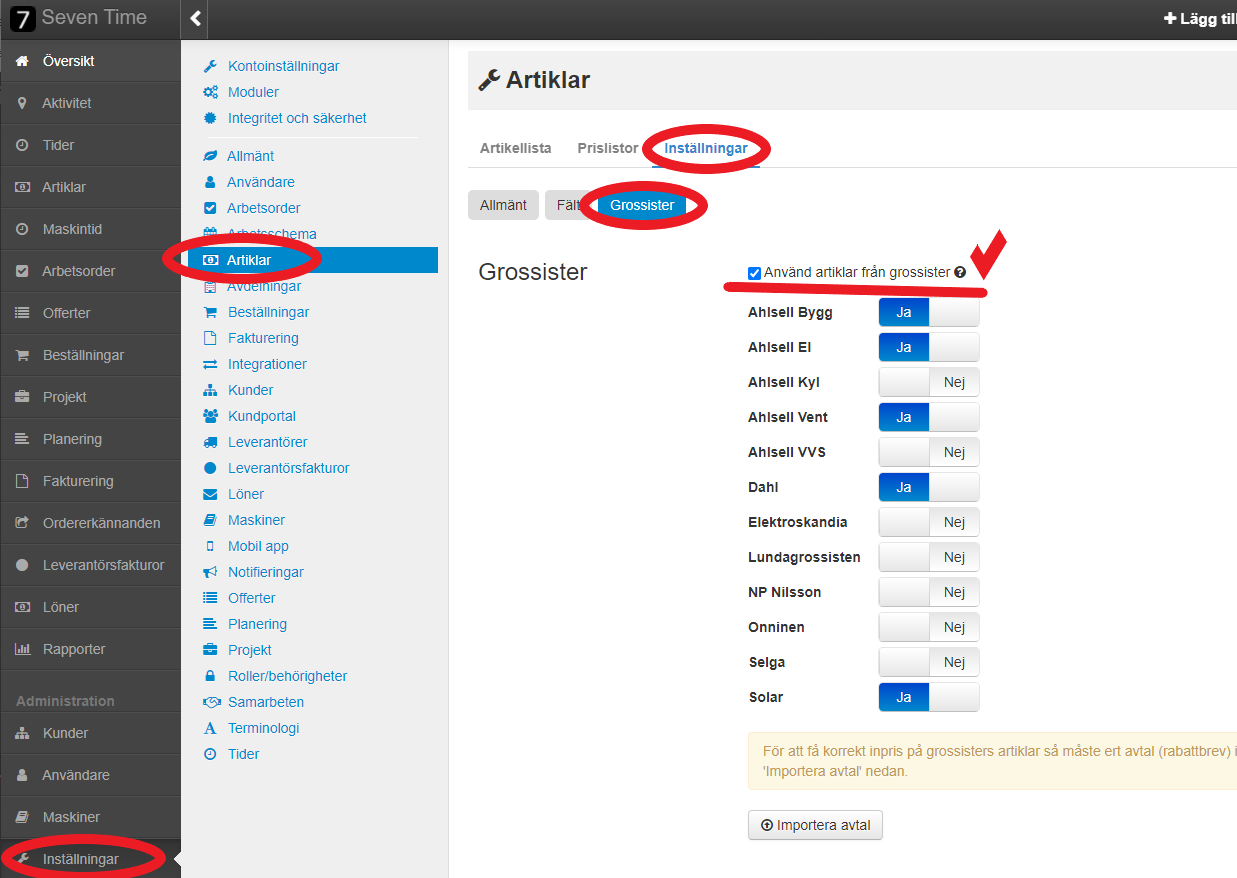Enable the Selga switch
Image resolution: width=1237 pixels, height=878 pixels.
(929, 662)
